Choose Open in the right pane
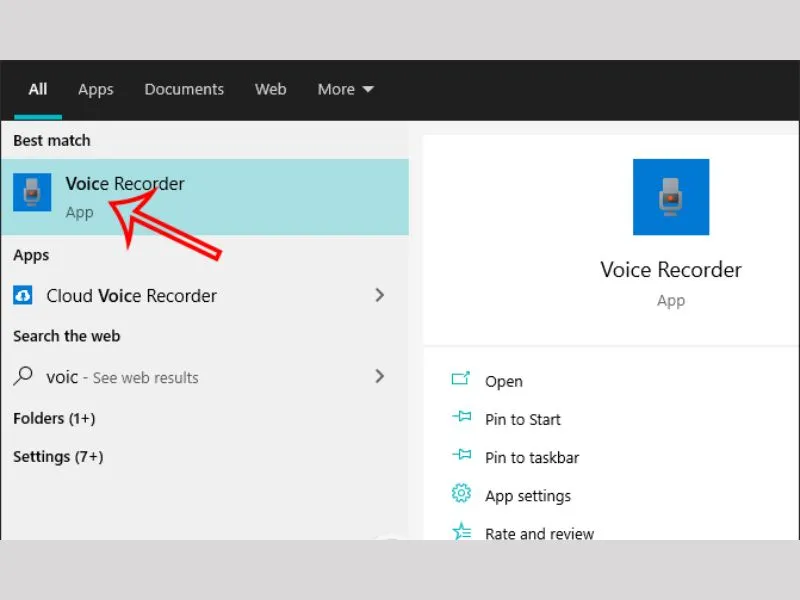The image size is (800, 600). tap(504, 382)
